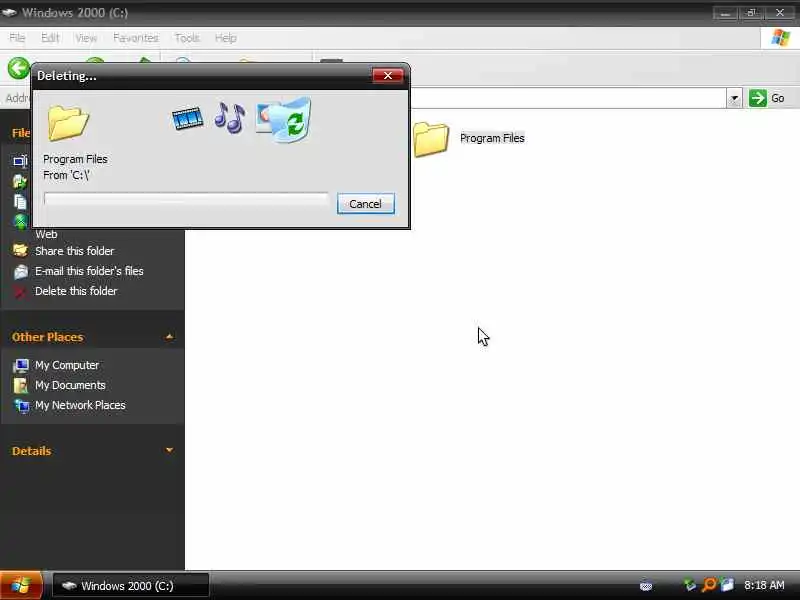Click the My Computer icon in sidebar

pyautogui.click(x=21, y=365)
